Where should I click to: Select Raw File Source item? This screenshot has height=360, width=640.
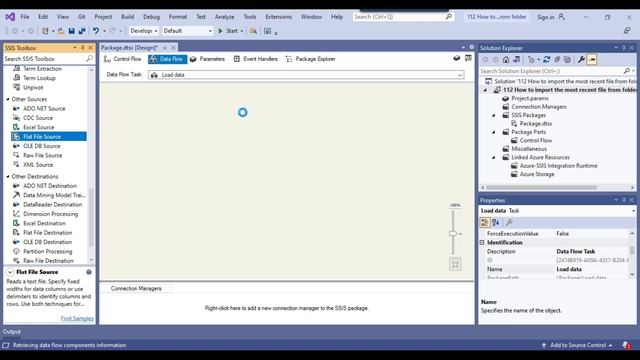pos(42,156)
